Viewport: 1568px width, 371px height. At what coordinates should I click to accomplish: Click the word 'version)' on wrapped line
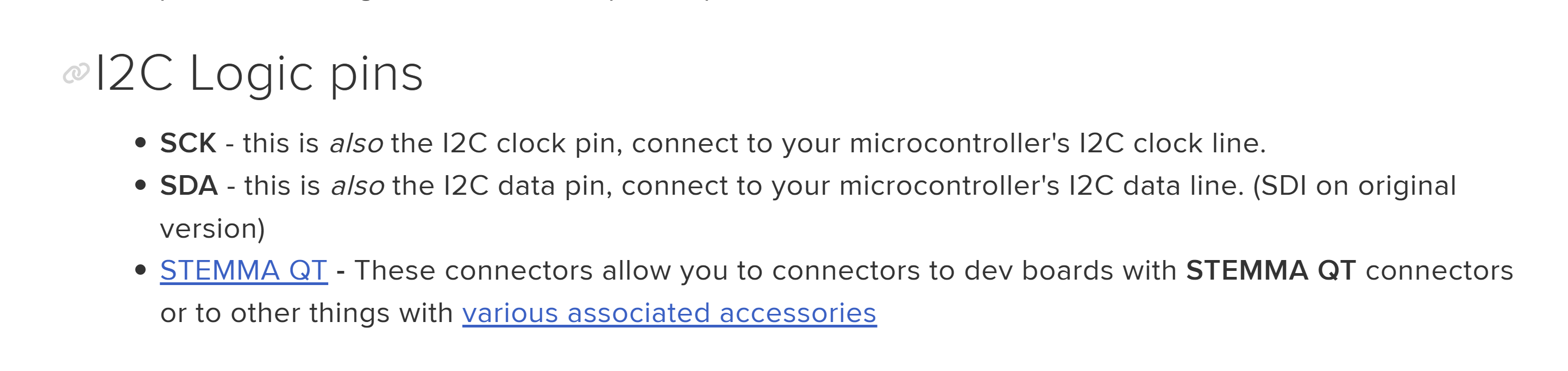212,228
